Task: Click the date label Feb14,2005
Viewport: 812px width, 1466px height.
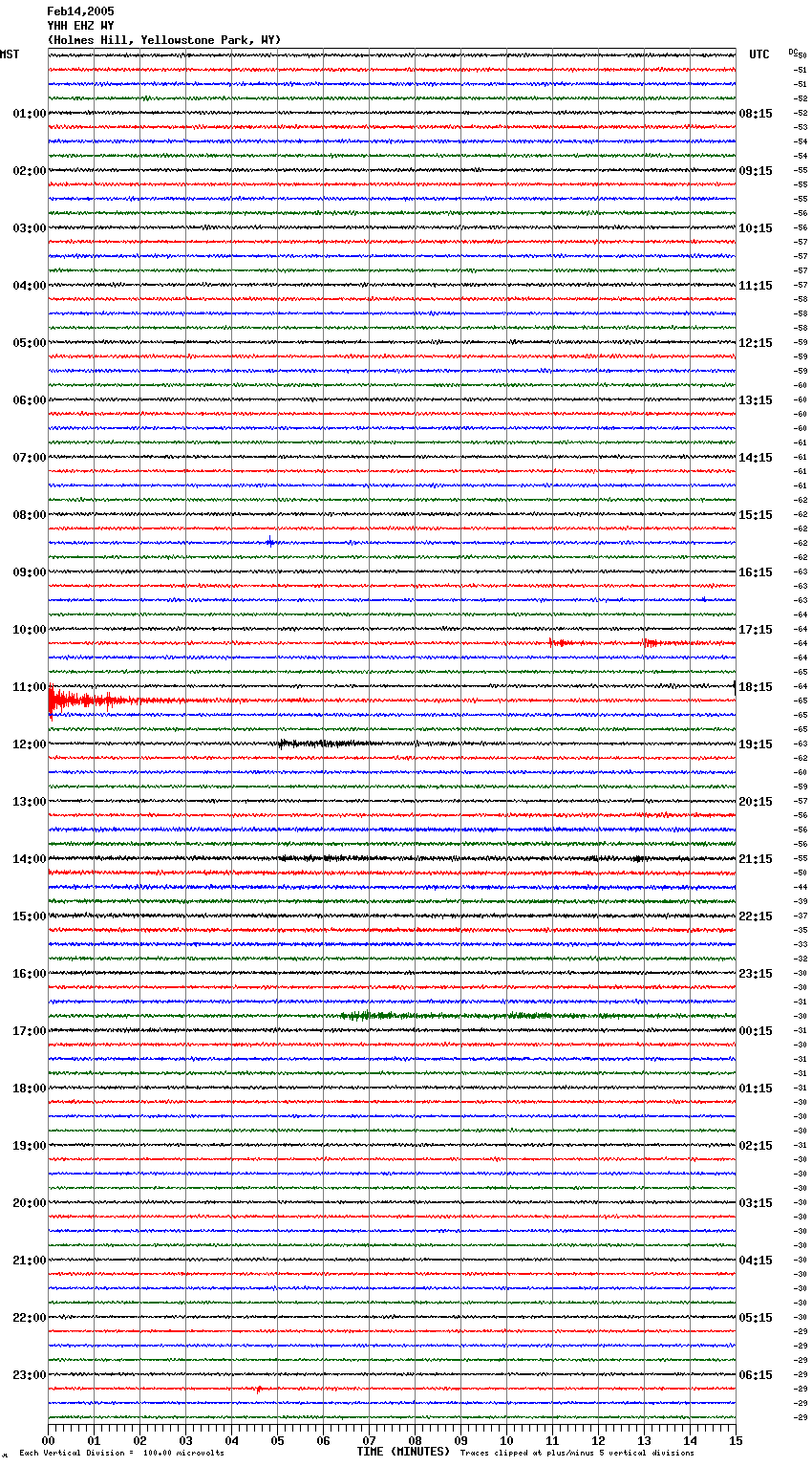Action: pos(80,11)
